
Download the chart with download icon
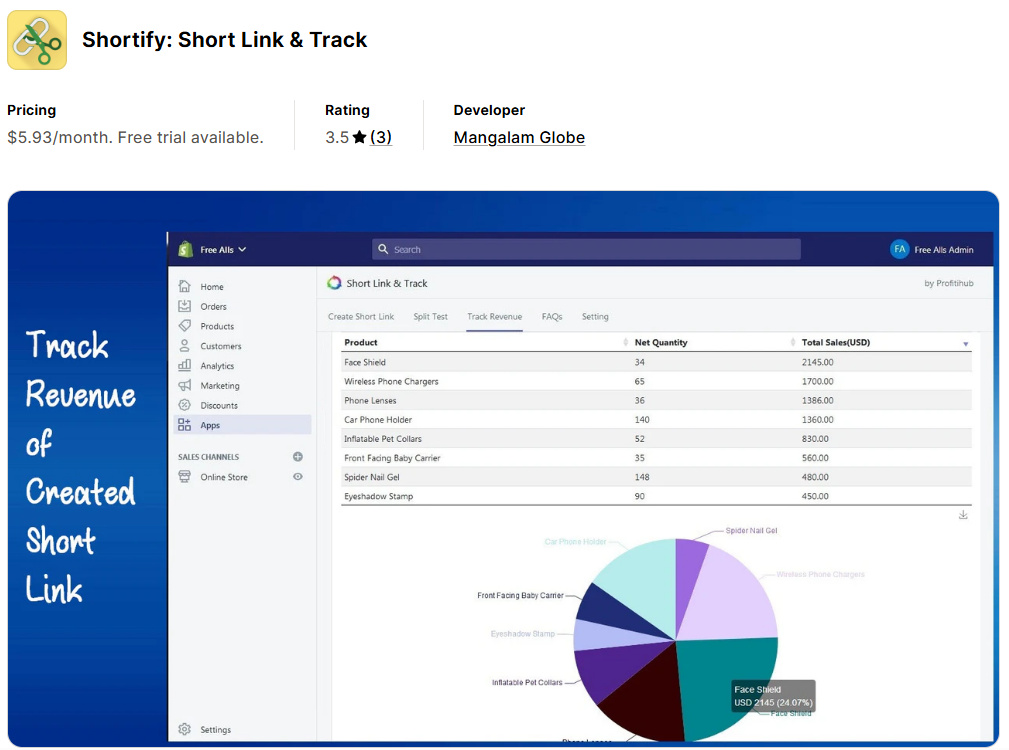pyautogui.click(x=963, y=515)
